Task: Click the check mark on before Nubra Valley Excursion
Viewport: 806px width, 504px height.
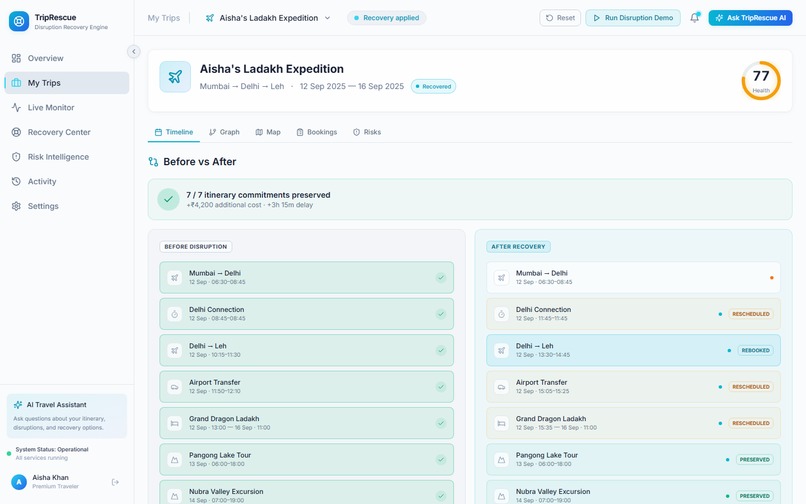Action: coord(441,496)
